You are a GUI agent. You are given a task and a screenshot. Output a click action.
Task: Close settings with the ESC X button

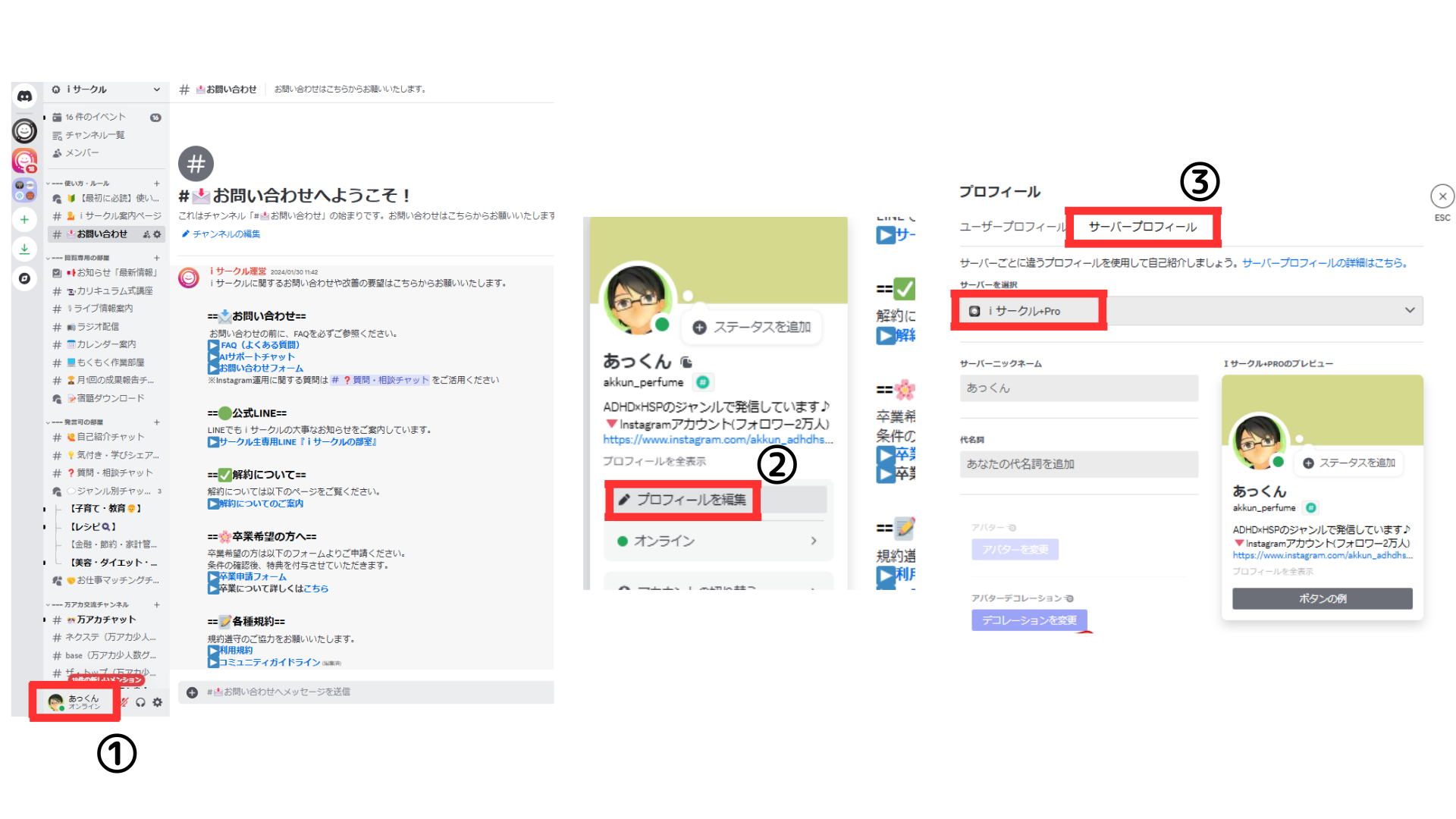click(1442, 196)
